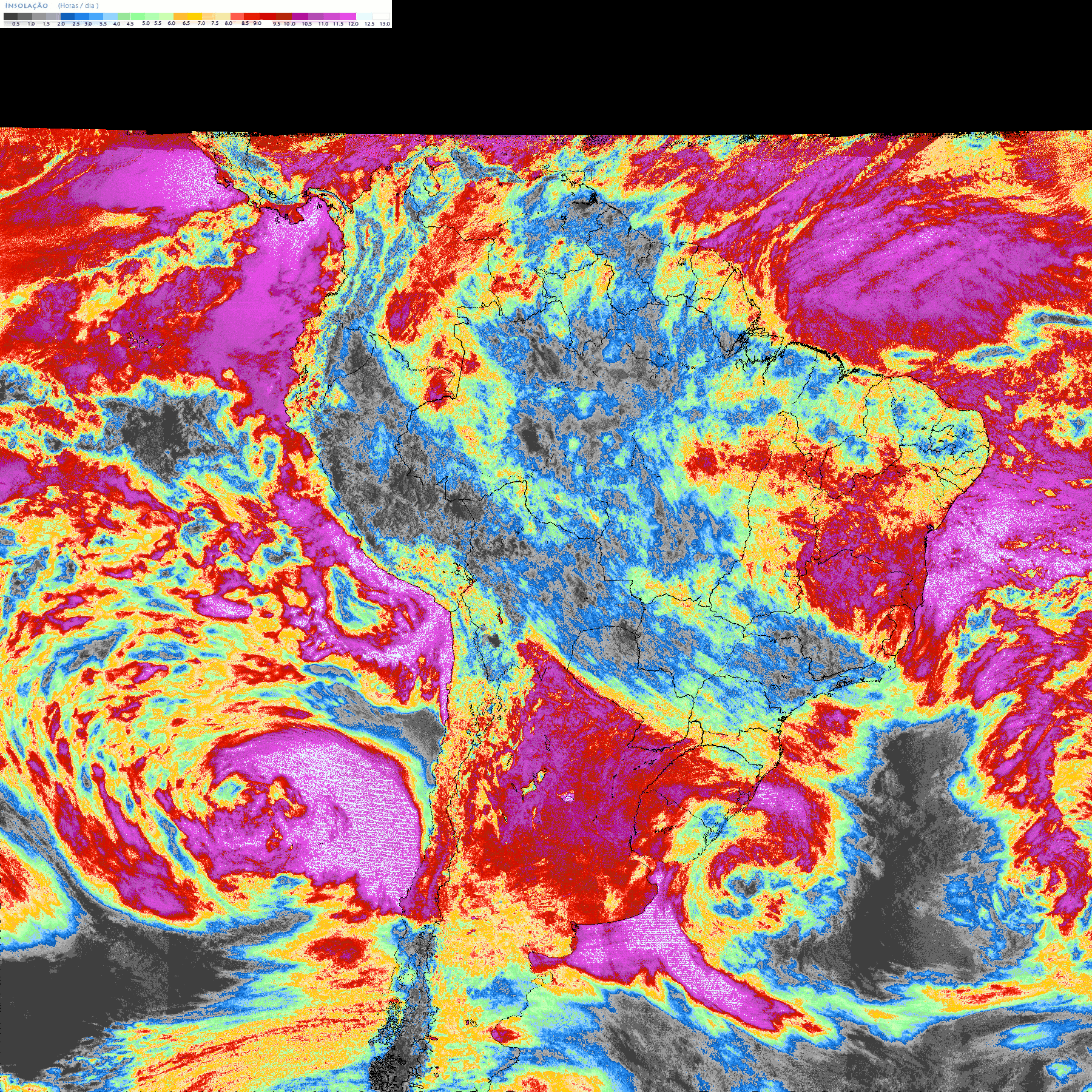The width and height of the screenshot is (1092, 1092).
Task: Click the '1.0' legend value
Action: [x=31, y=24]
